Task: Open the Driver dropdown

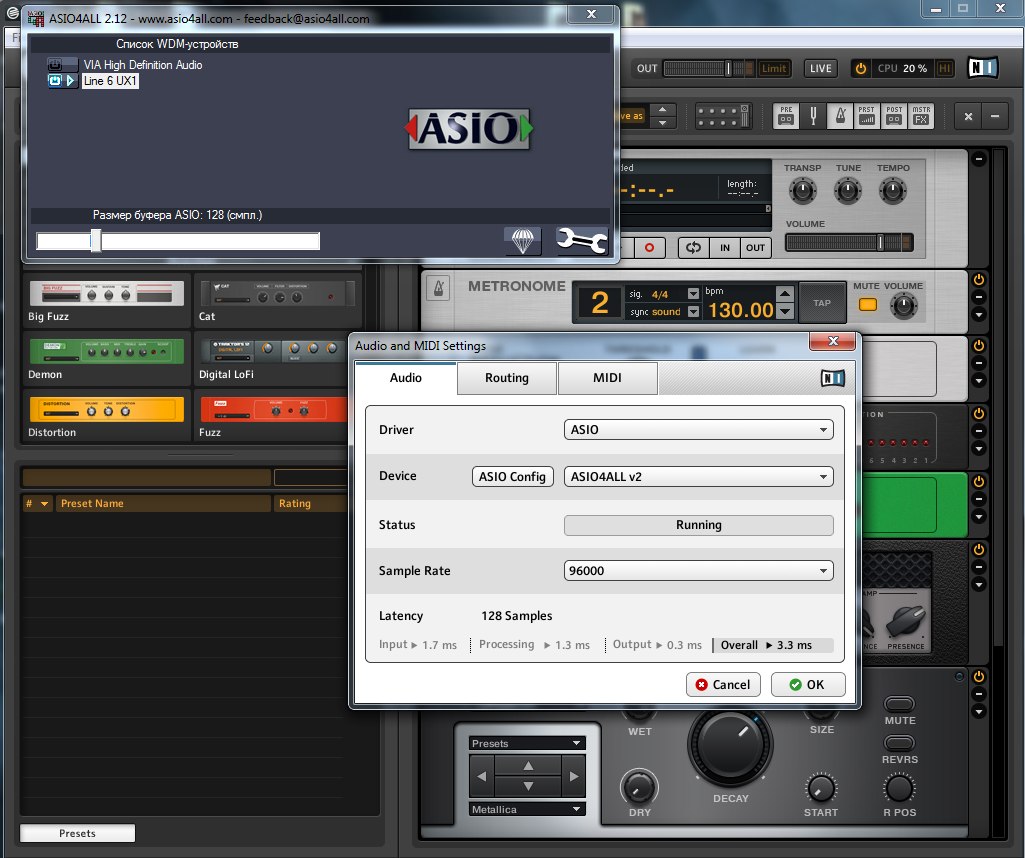Action: click(x=698, y=429)
